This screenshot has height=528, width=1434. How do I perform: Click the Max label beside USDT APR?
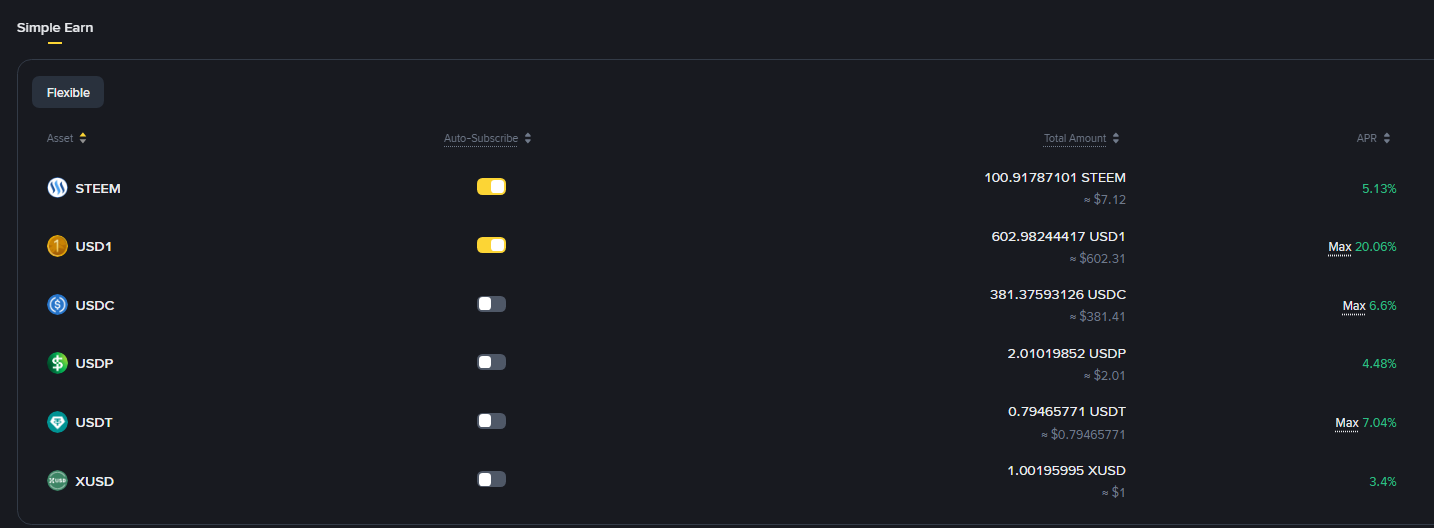coord(1346,423)
